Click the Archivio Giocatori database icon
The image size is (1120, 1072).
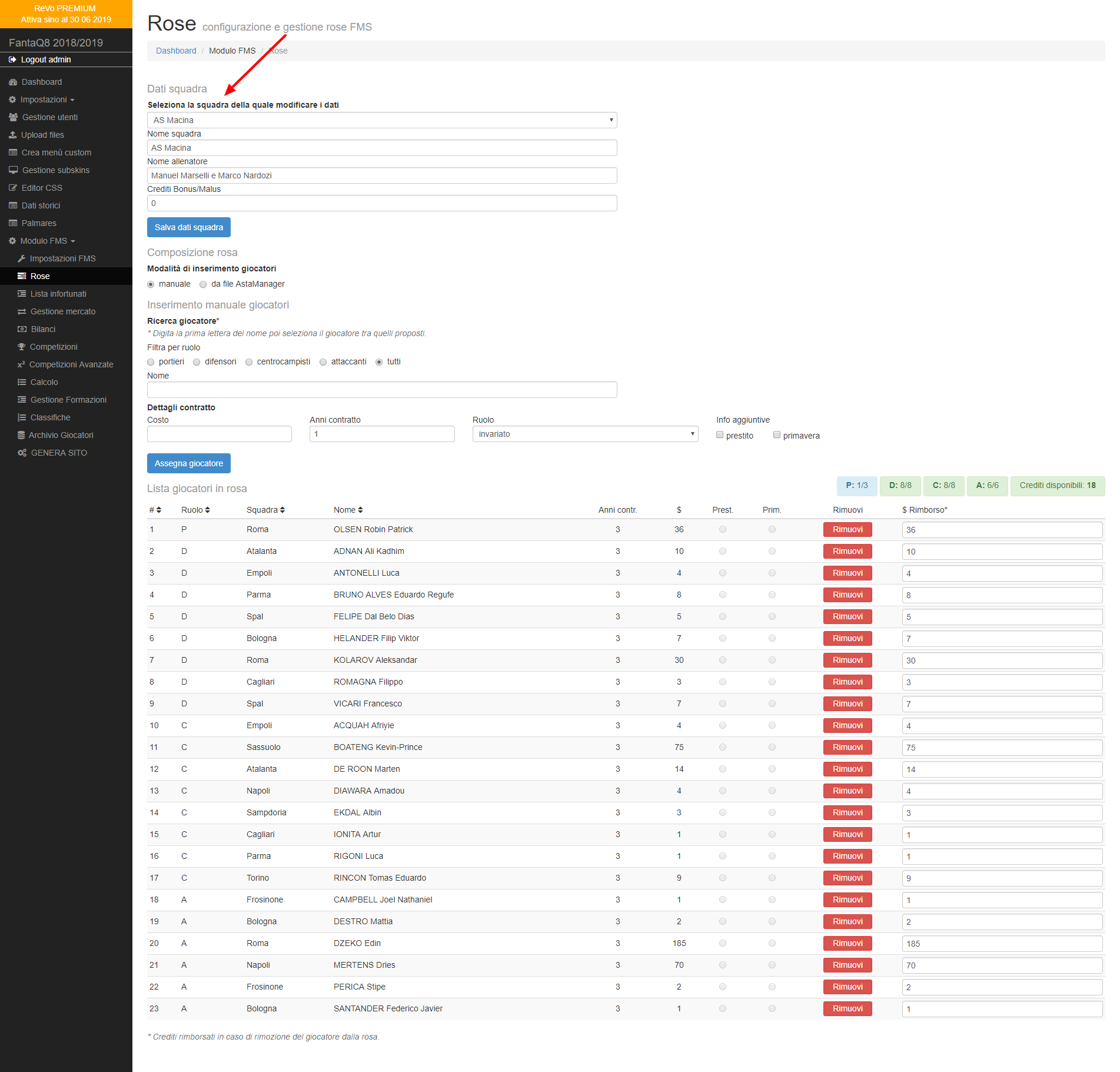21,435
